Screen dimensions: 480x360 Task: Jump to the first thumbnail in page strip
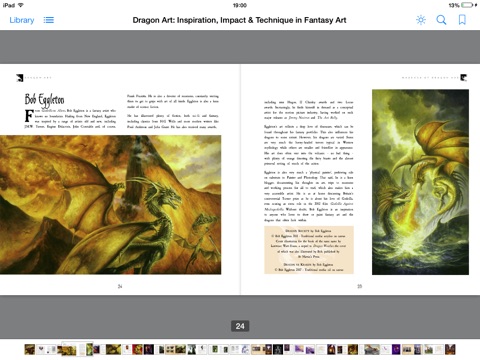(x=30, y=349)
